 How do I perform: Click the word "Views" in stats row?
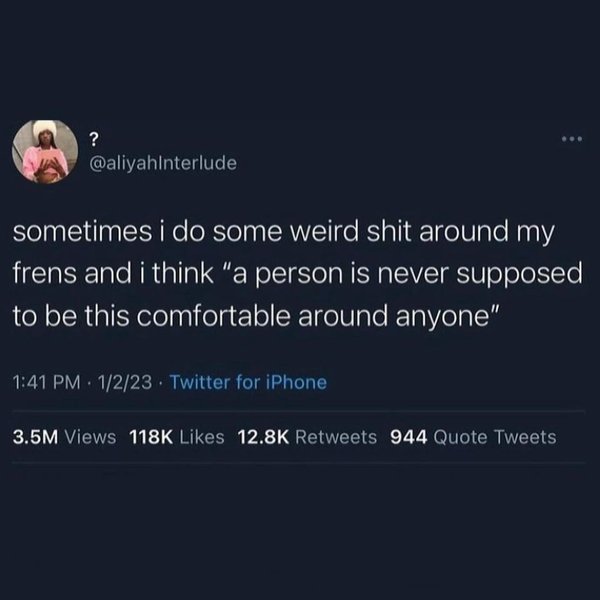tap(90, 437)
